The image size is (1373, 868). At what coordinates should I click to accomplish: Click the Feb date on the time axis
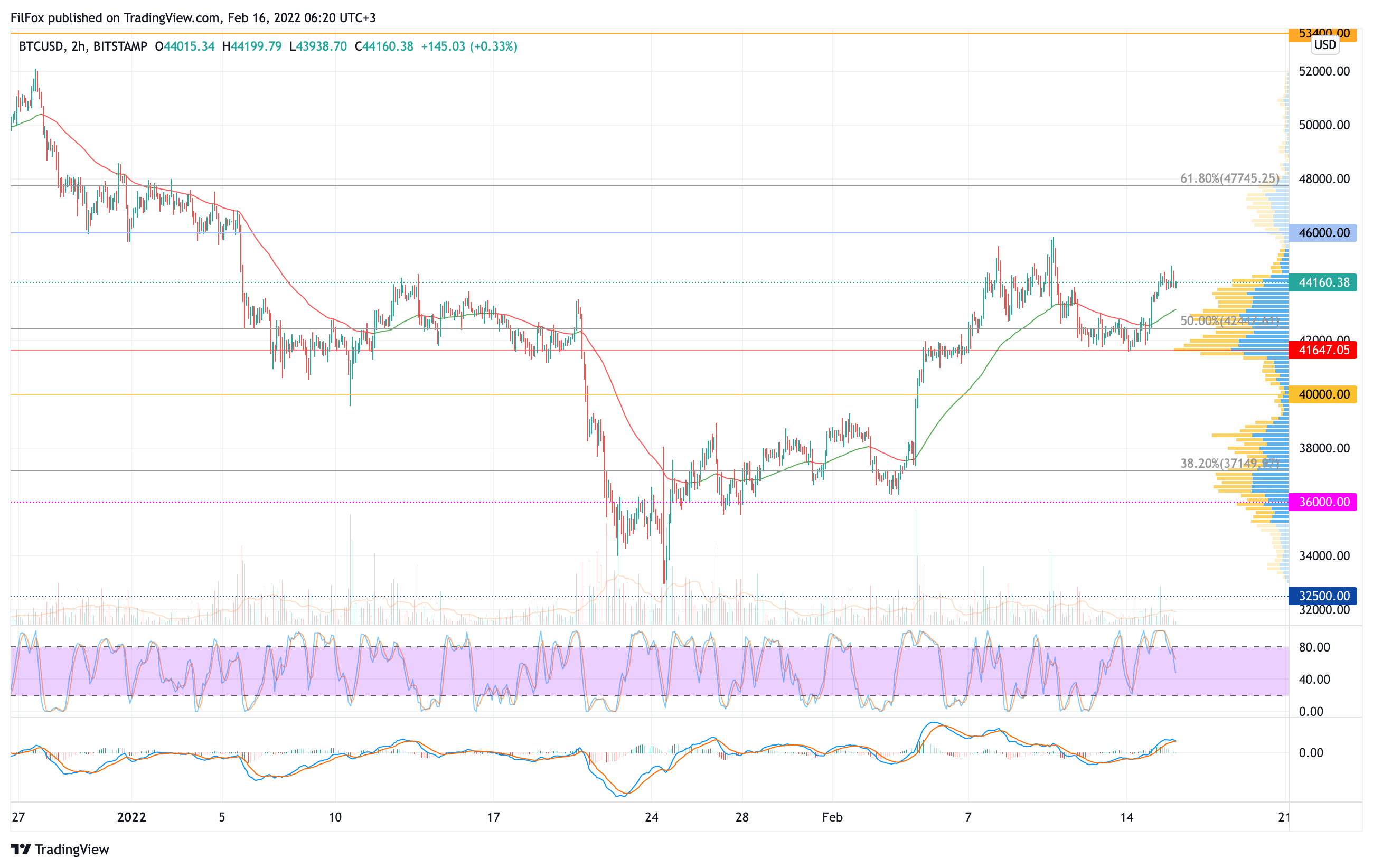832,817
